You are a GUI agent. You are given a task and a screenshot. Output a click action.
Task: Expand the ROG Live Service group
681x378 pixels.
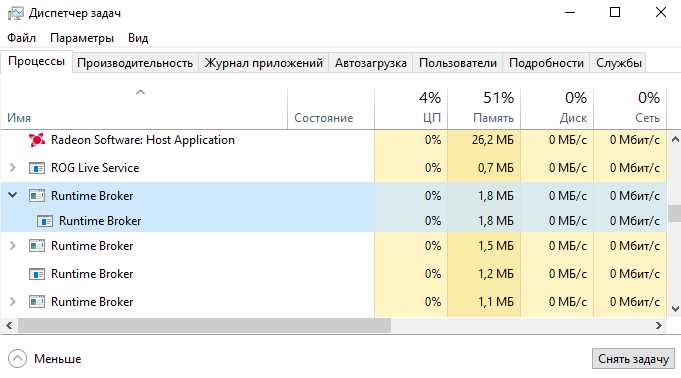(13, 168)
